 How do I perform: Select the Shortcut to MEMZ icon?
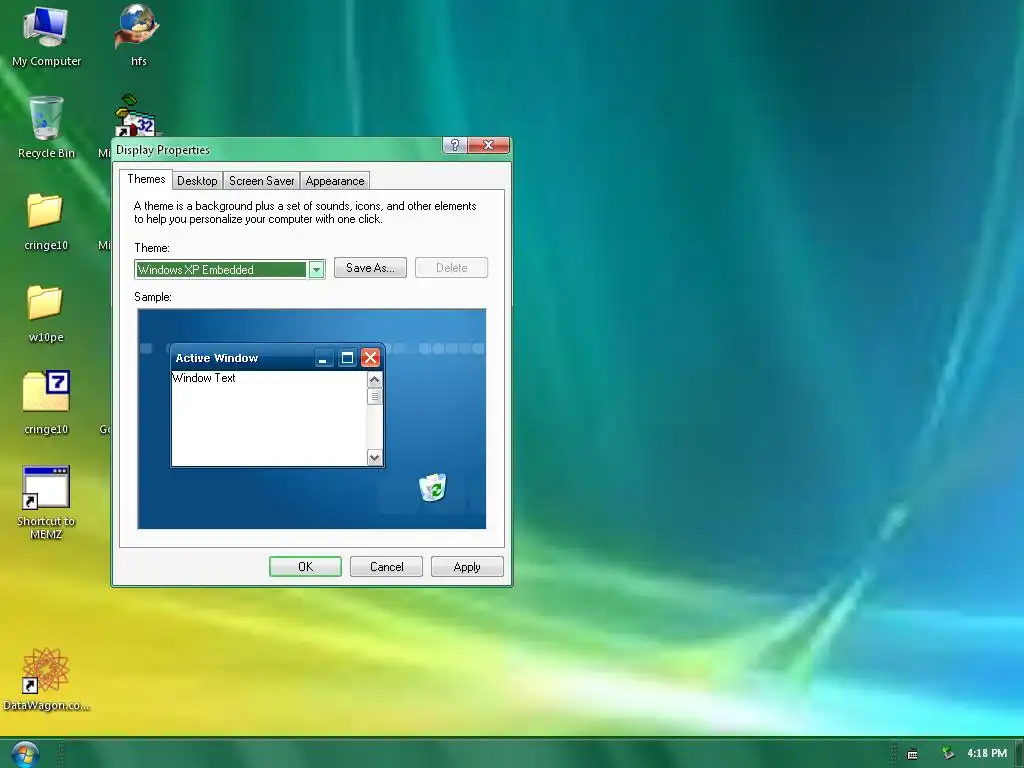click(46, 502)
